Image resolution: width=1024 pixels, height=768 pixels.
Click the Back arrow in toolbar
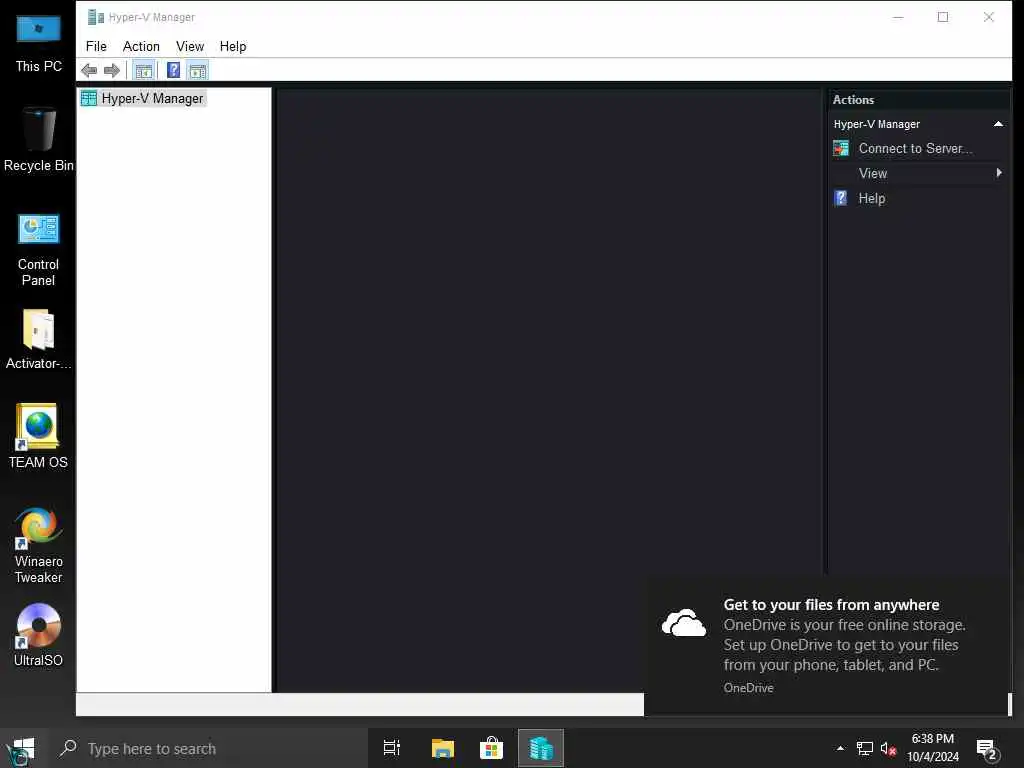coord(89,70)
